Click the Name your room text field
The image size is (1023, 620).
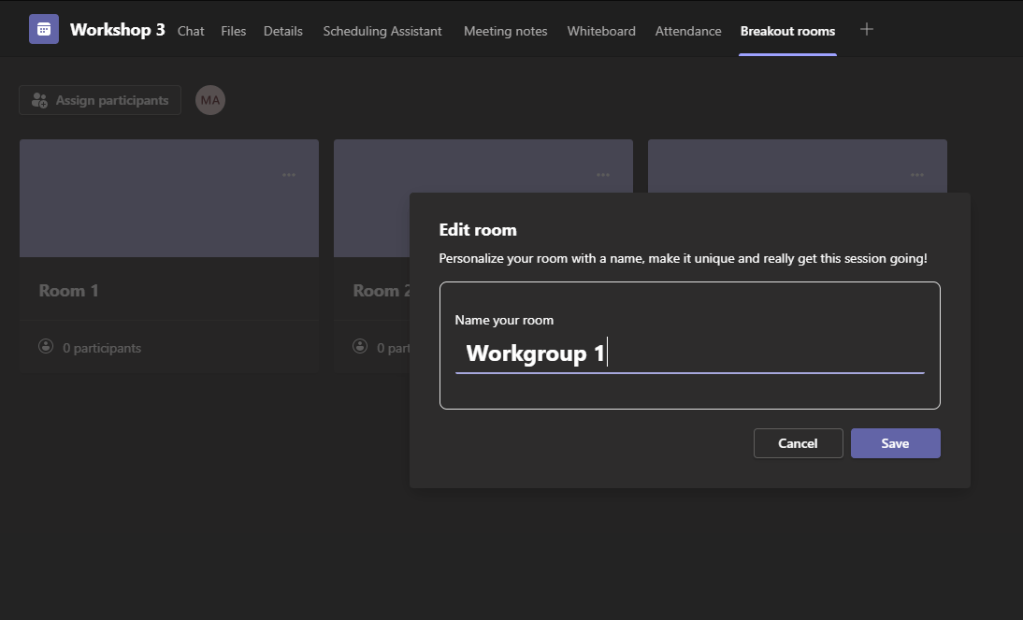tap(689, 354)
